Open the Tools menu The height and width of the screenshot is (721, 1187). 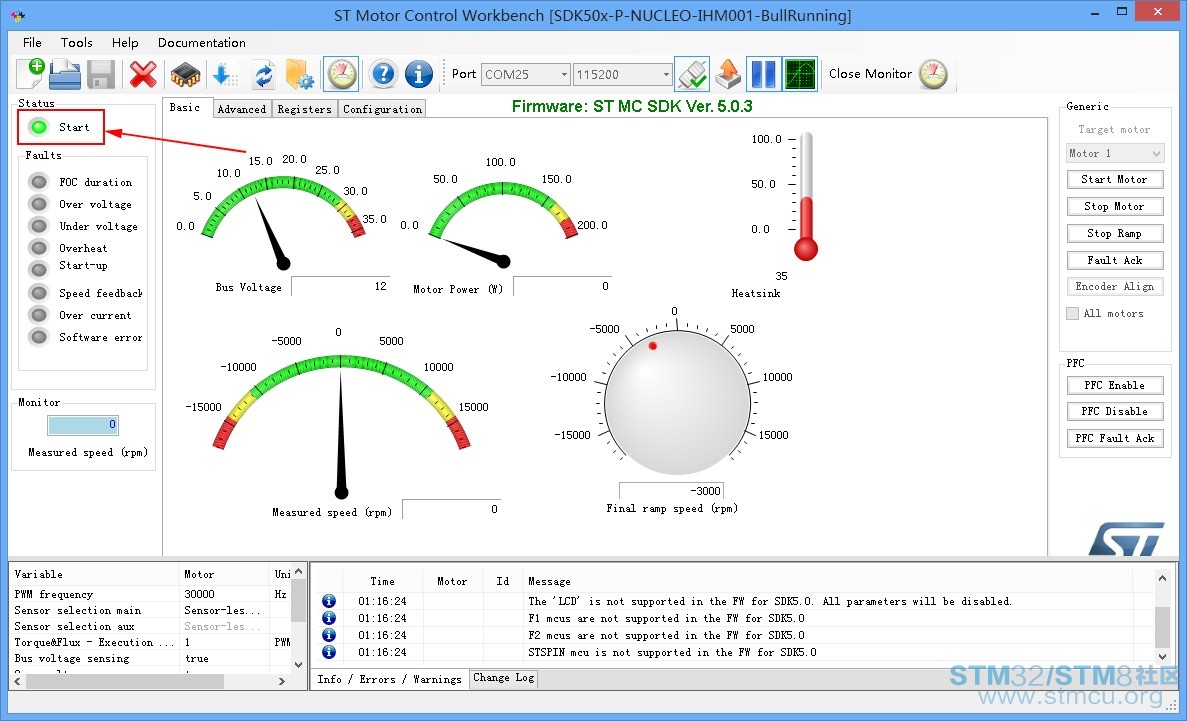pos(76,42)
